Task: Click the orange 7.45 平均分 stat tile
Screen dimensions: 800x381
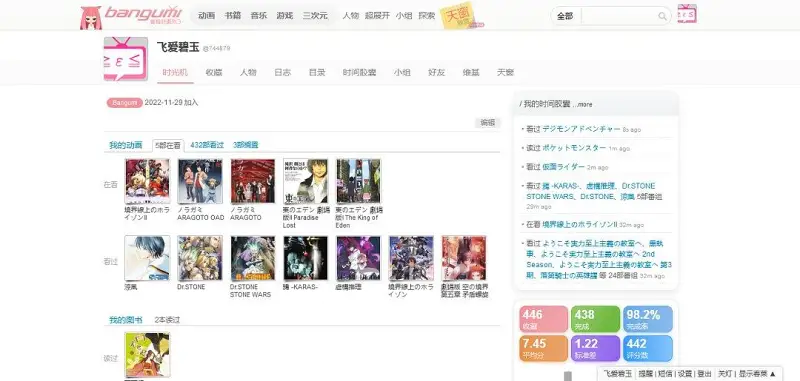Action: tap(543, 348)
